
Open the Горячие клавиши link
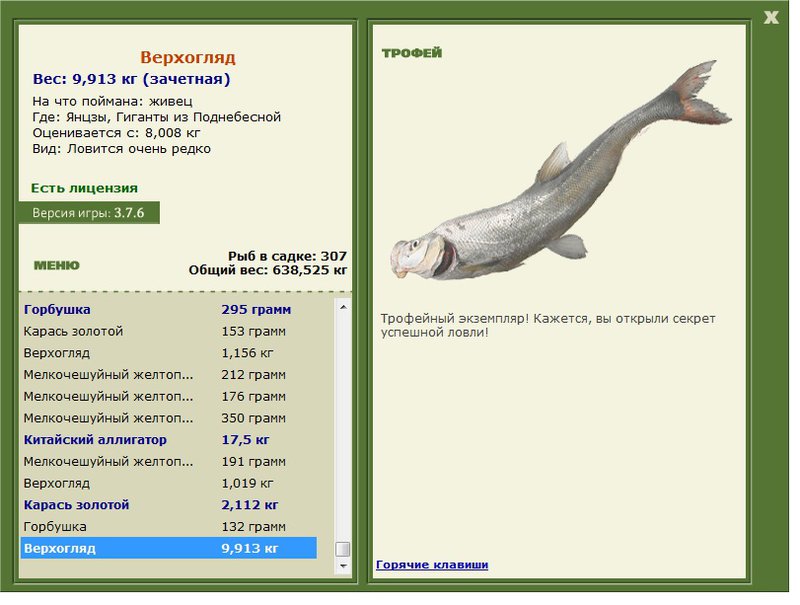click(x=432, y=565)
